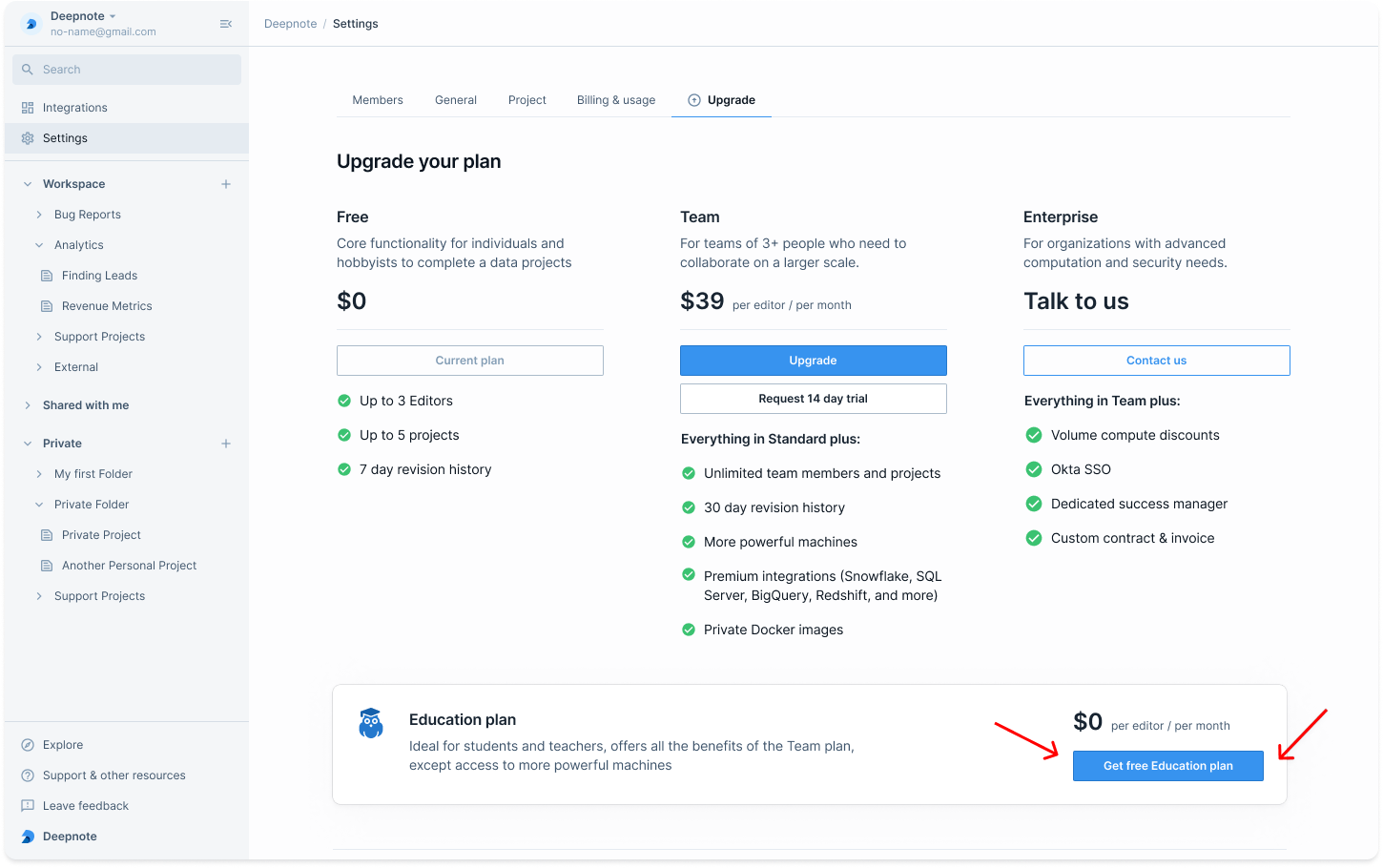Click Deepnote in the breadcrumb
Viewport: 1383px width, 868px height.
click(x=291, y=24)
